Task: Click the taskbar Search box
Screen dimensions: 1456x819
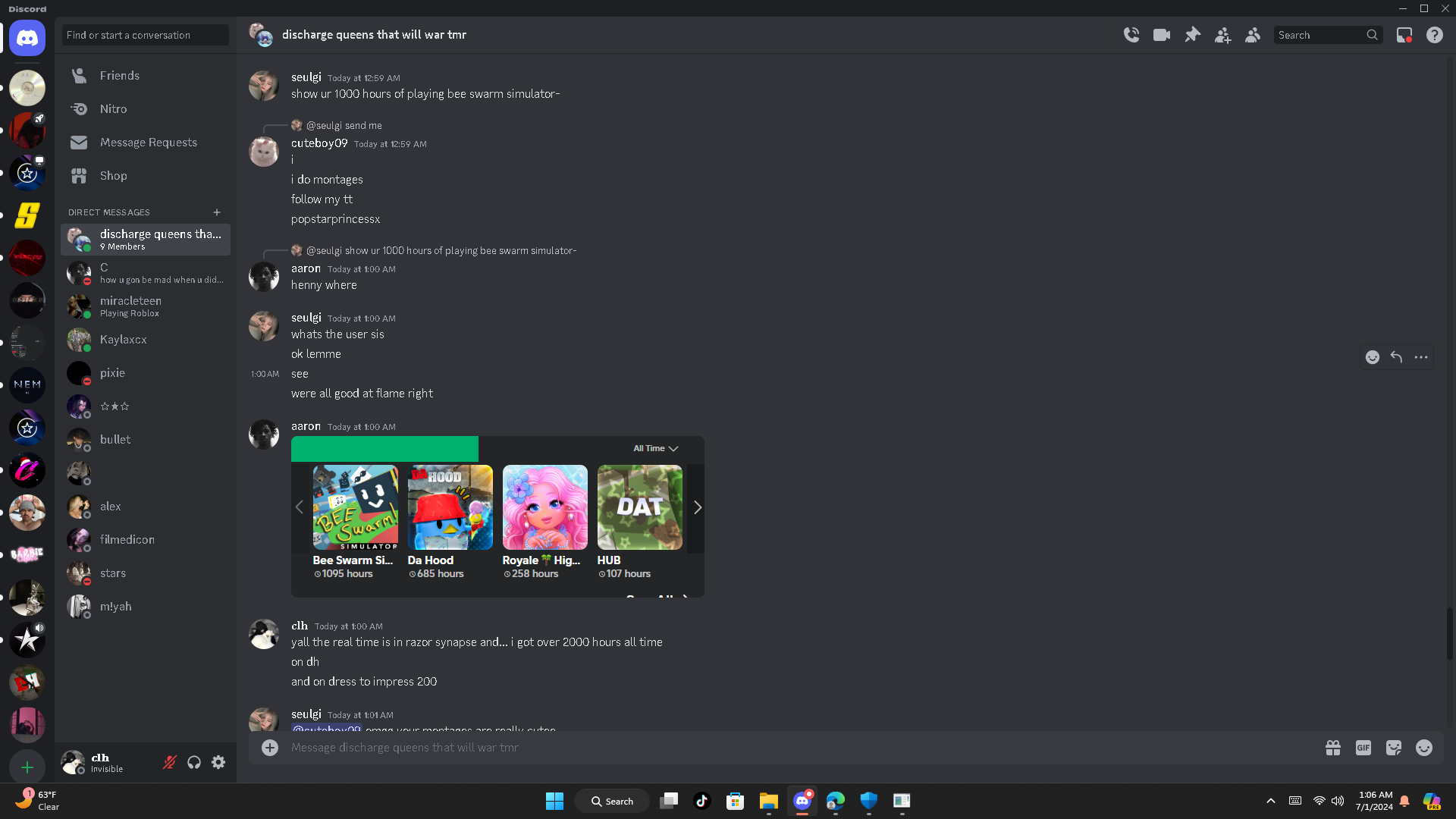Action: (612, 801)
